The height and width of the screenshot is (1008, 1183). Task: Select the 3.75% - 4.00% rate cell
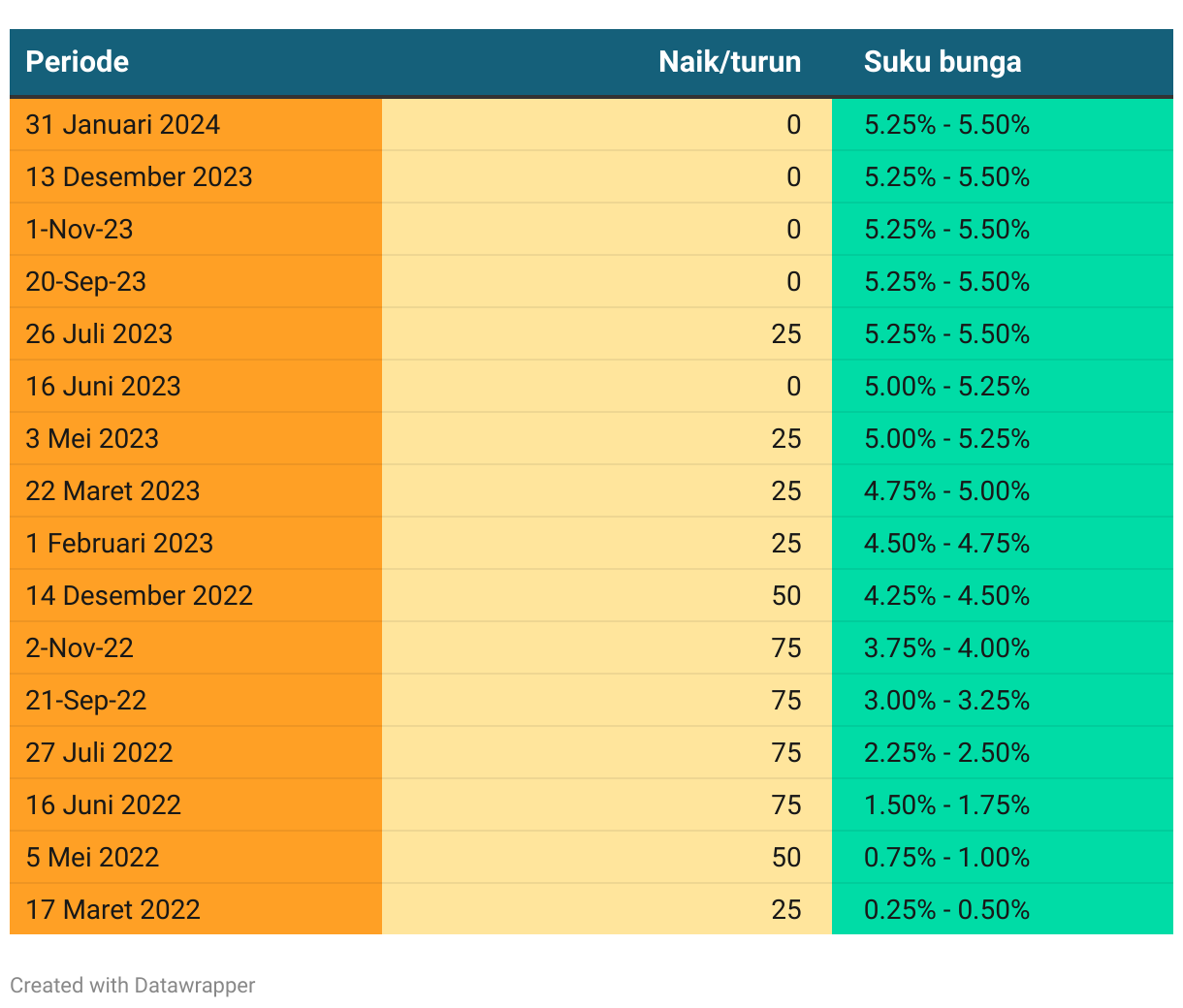946,648
